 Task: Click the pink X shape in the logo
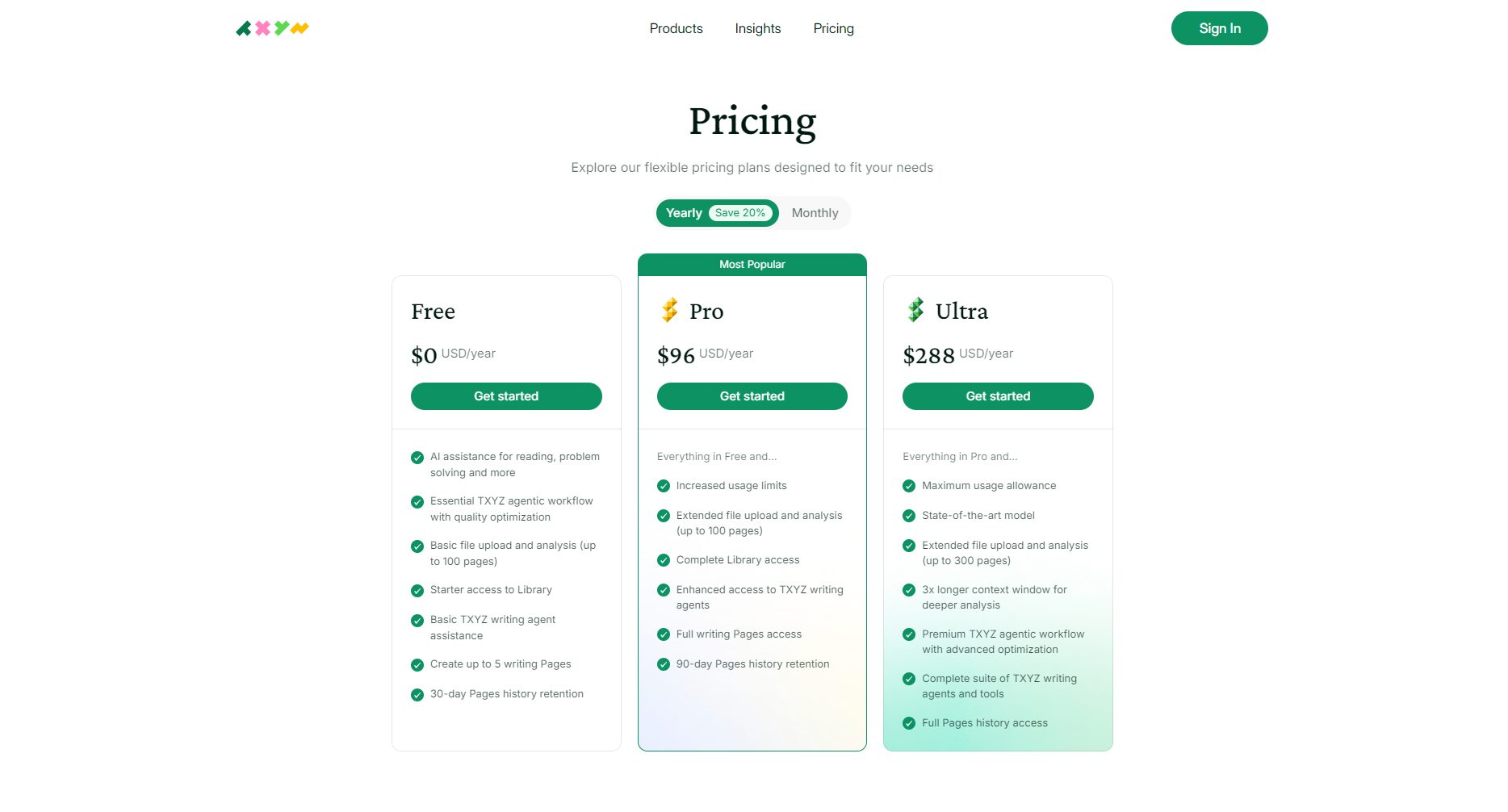click(x=262, y=28)
